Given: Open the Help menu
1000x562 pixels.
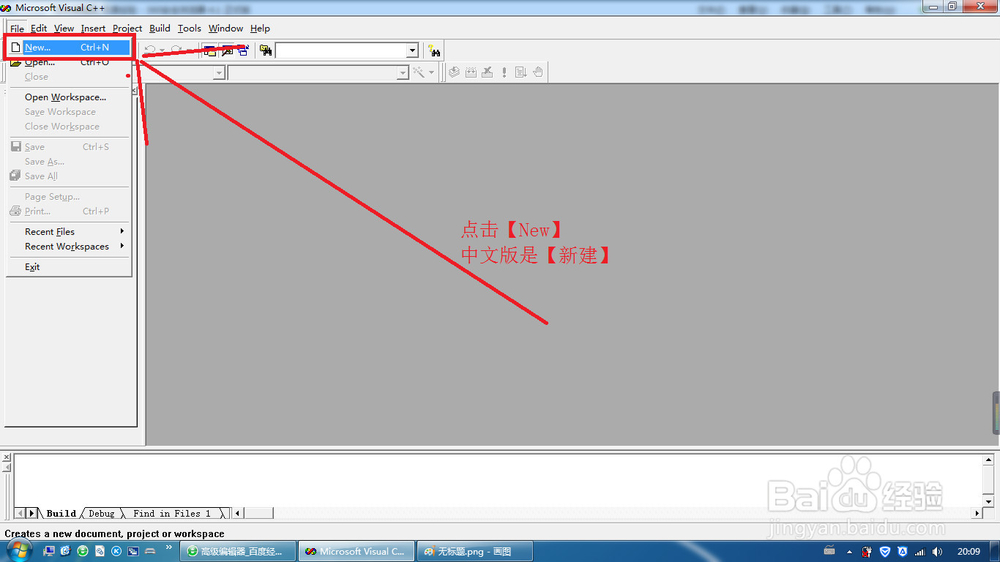Looking at the screenshot, I should coord(260,28).
